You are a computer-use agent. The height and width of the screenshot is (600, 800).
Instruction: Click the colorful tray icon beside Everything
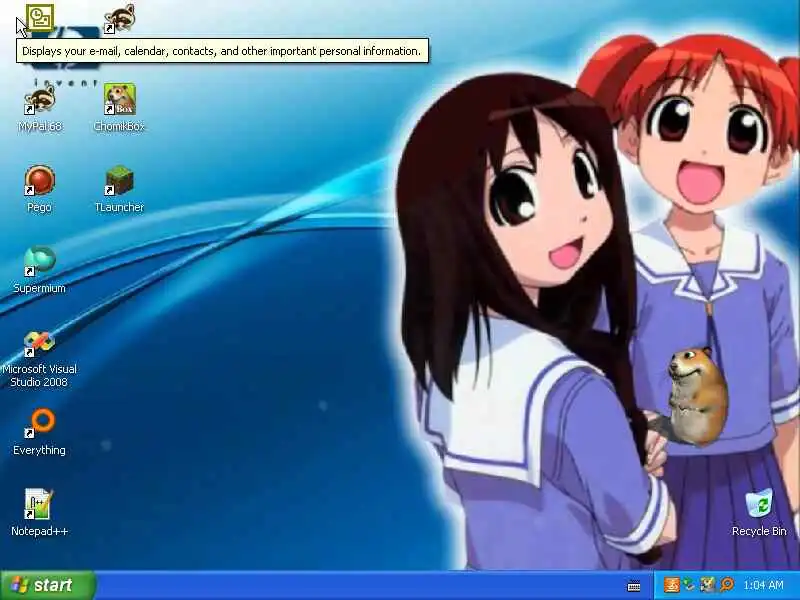pyautogui.click(x=708, y=585)
